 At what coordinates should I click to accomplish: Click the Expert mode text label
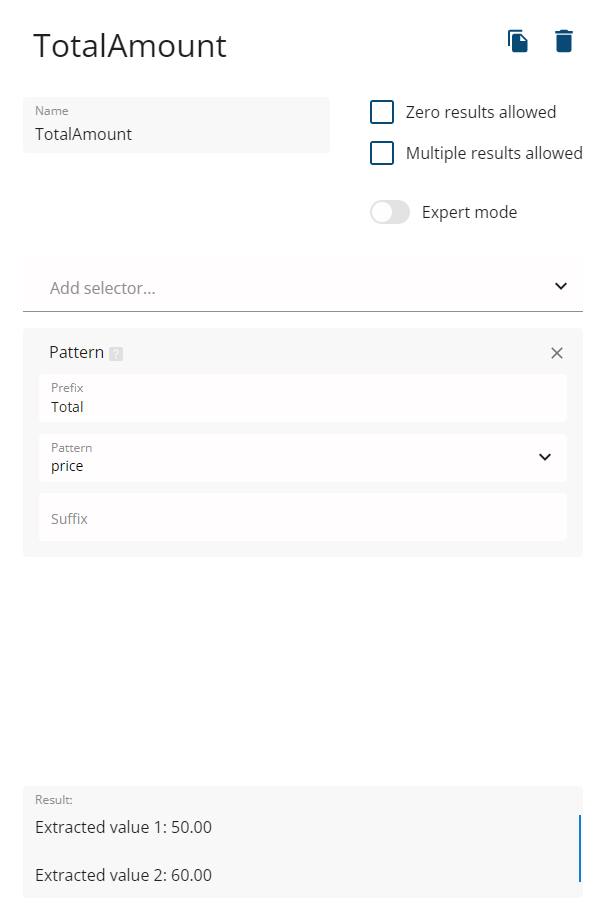click(469, 212)
